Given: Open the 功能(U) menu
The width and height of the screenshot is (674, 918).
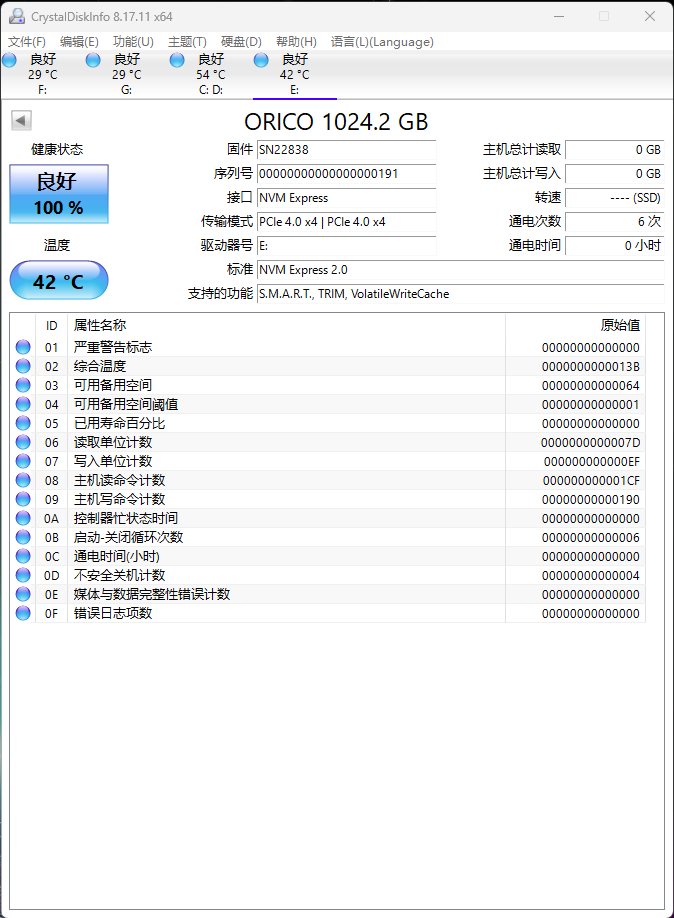Looking at the screenshot, I should 133,42.
